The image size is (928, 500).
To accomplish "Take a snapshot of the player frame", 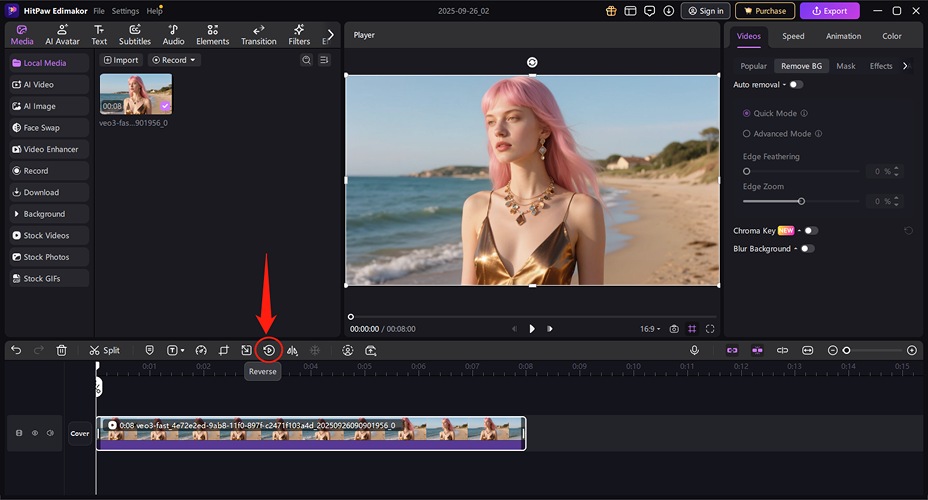I will coord(674,329).
